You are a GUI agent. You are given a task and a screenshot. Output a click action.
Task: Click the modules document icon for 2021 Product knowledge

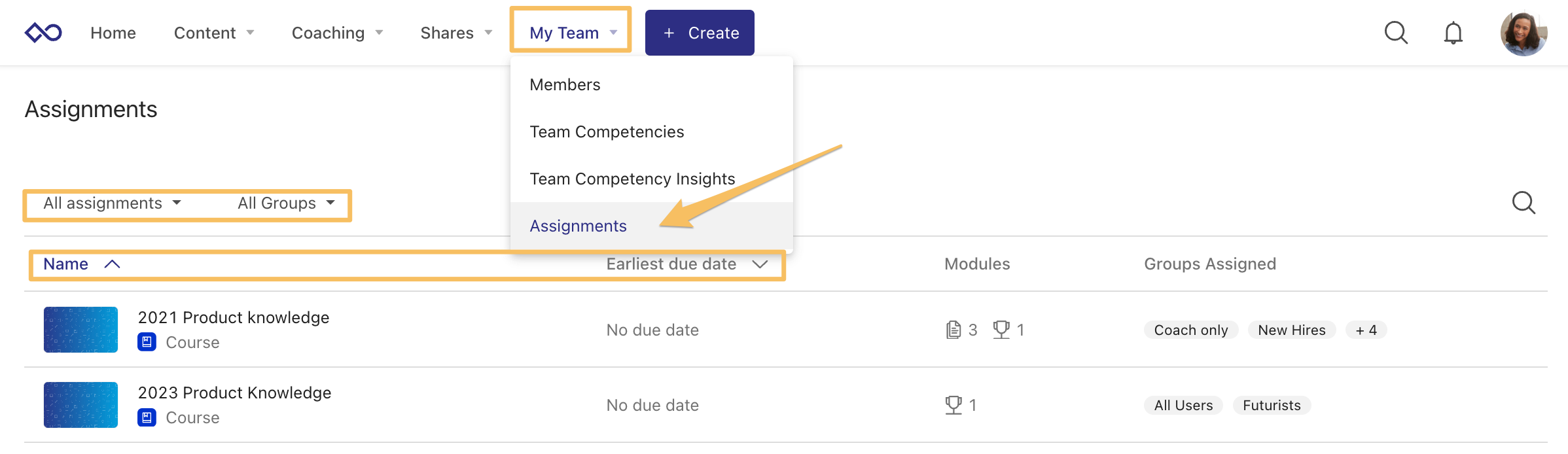click(953, 330)
